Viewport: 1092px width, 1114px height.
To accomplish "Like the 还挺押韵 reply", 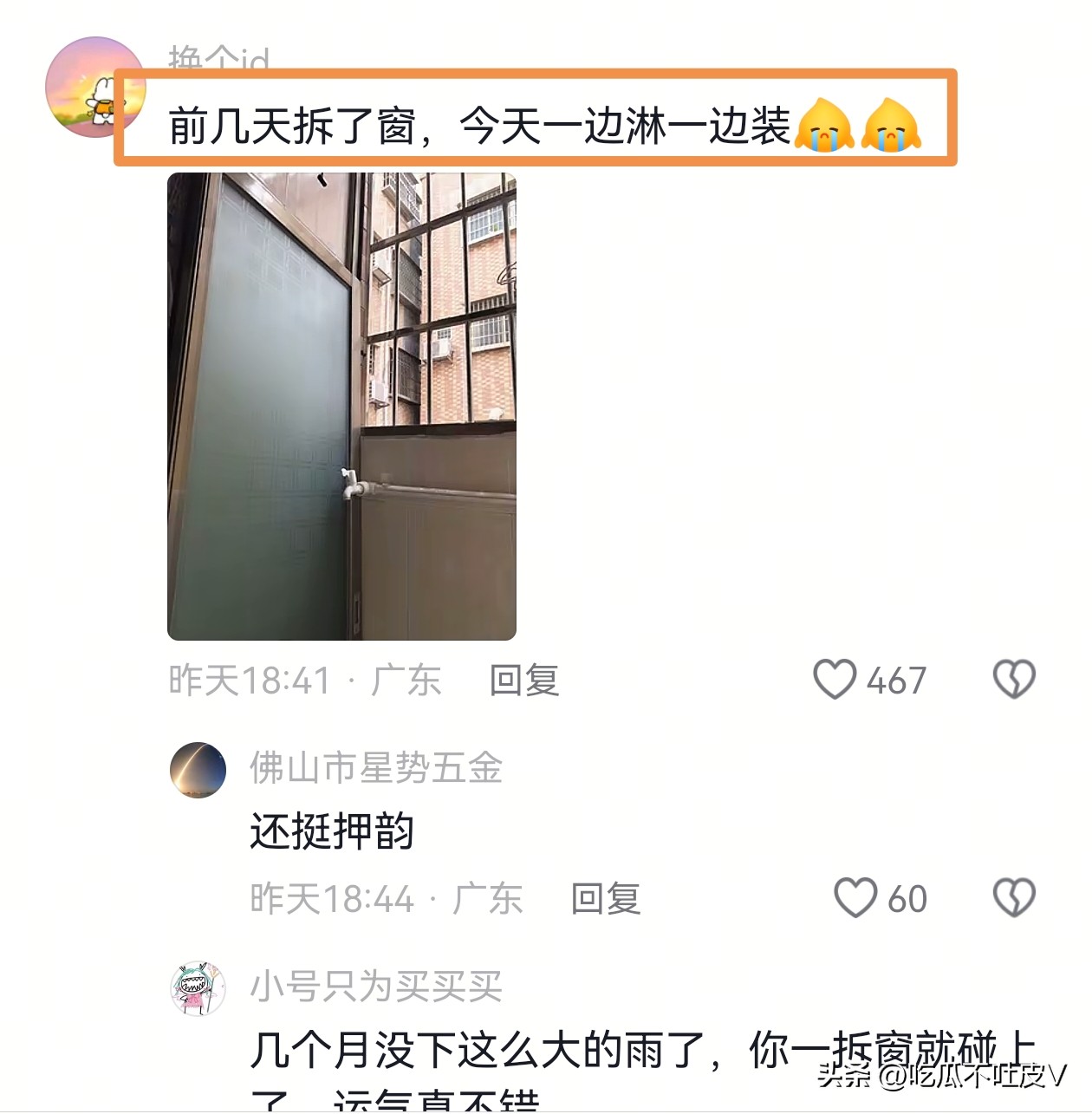I will tap(855, 897).
